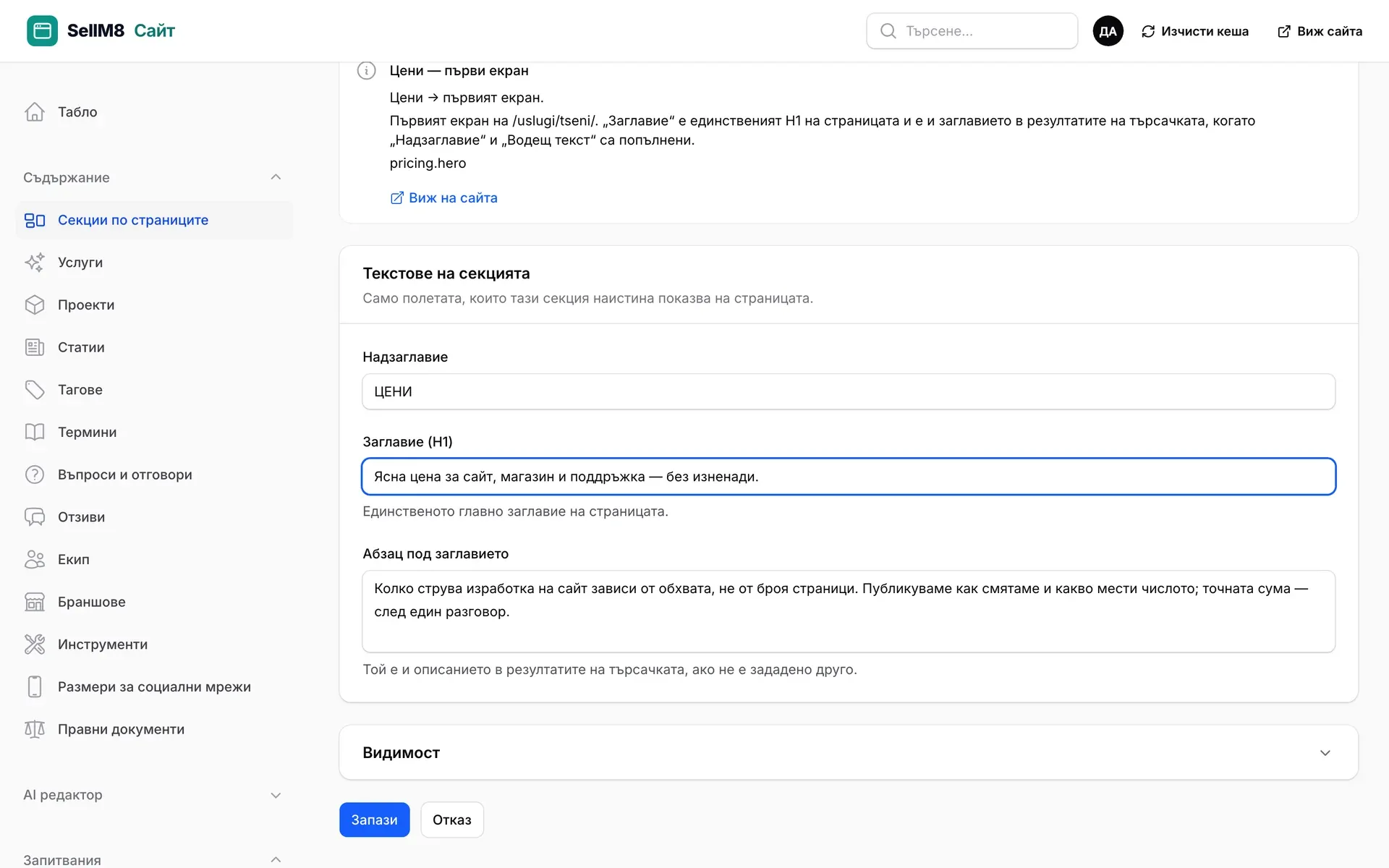
Task: Click the Услуги sparkles icon
Action: click(x=35, y=262)
